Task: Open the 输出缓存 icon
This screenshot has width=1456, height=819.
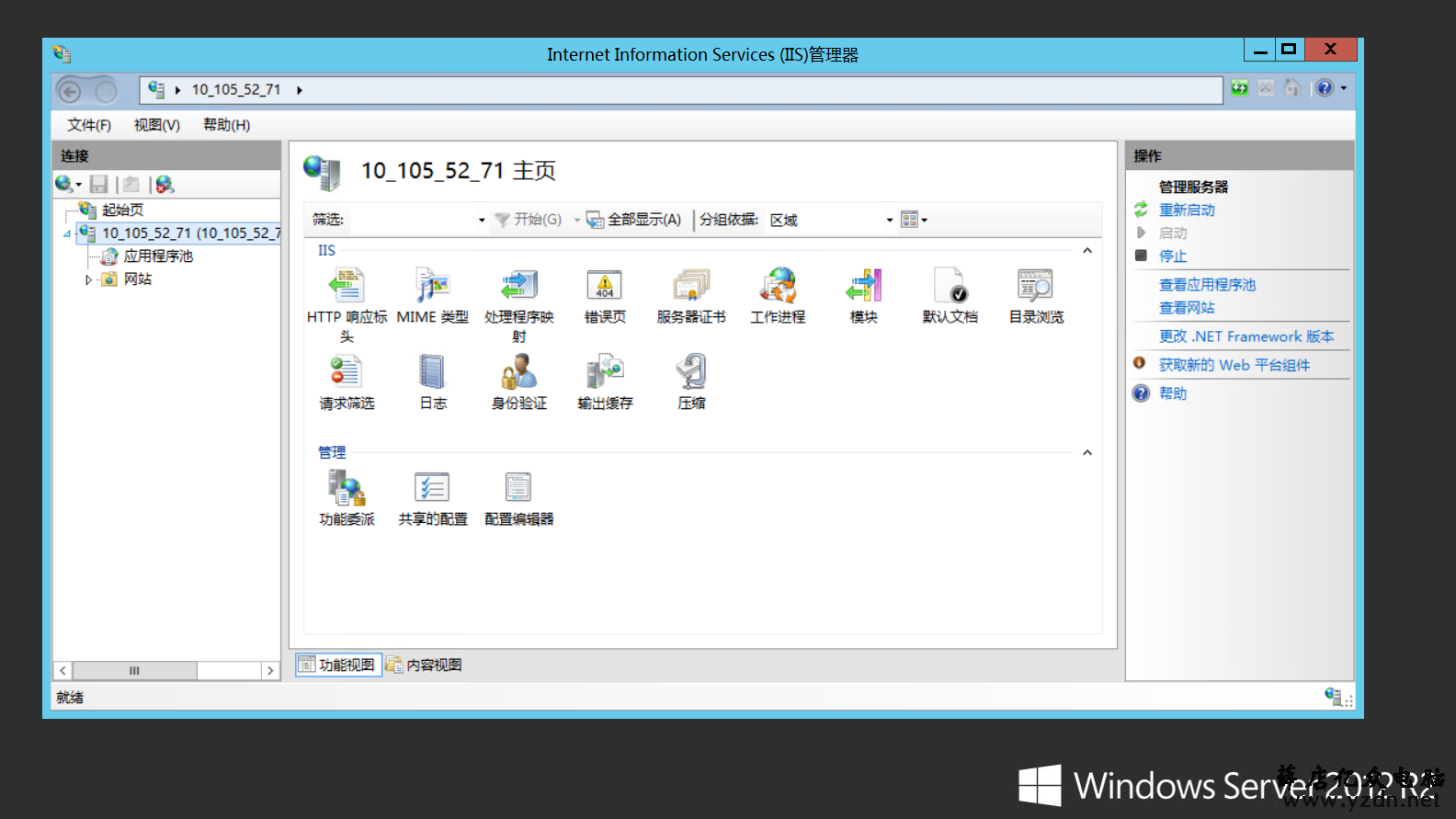Action: point(605,372)
